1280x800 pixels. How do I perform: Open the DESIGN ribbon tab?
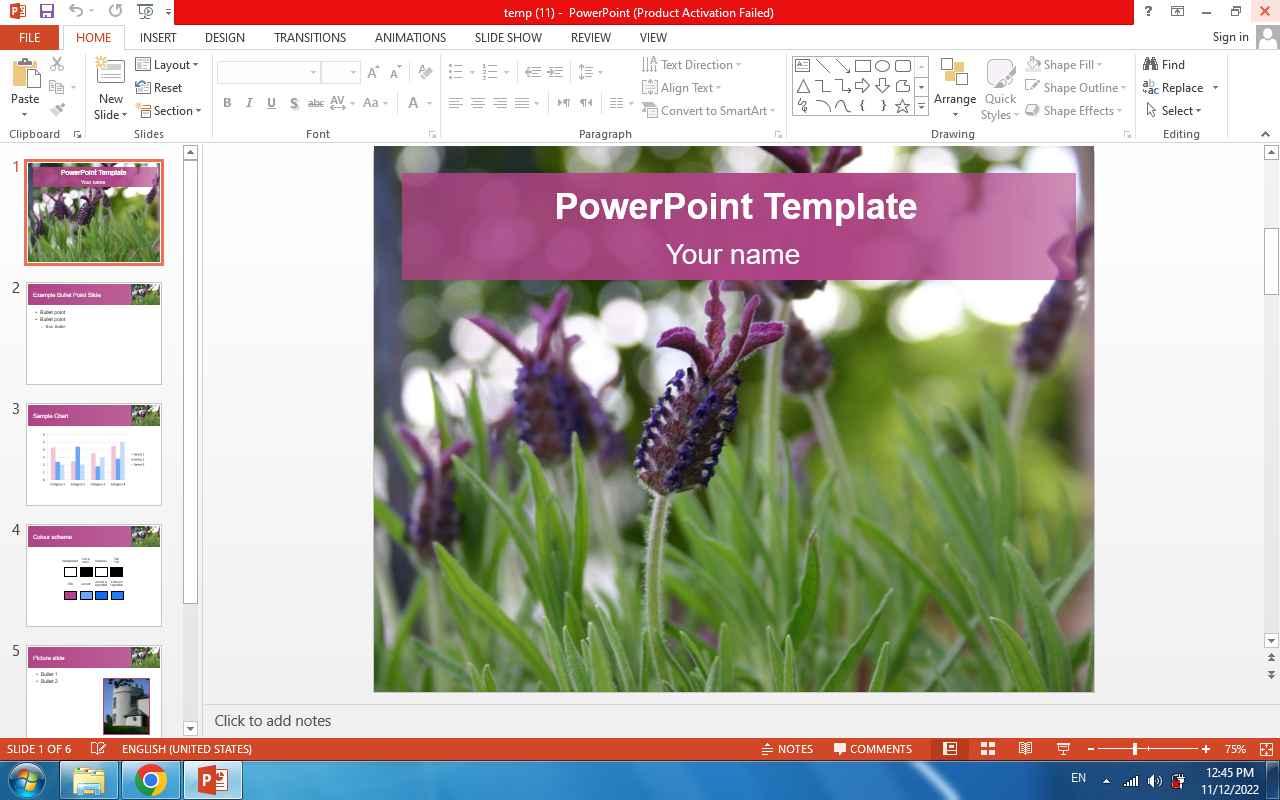pos(224,37)
